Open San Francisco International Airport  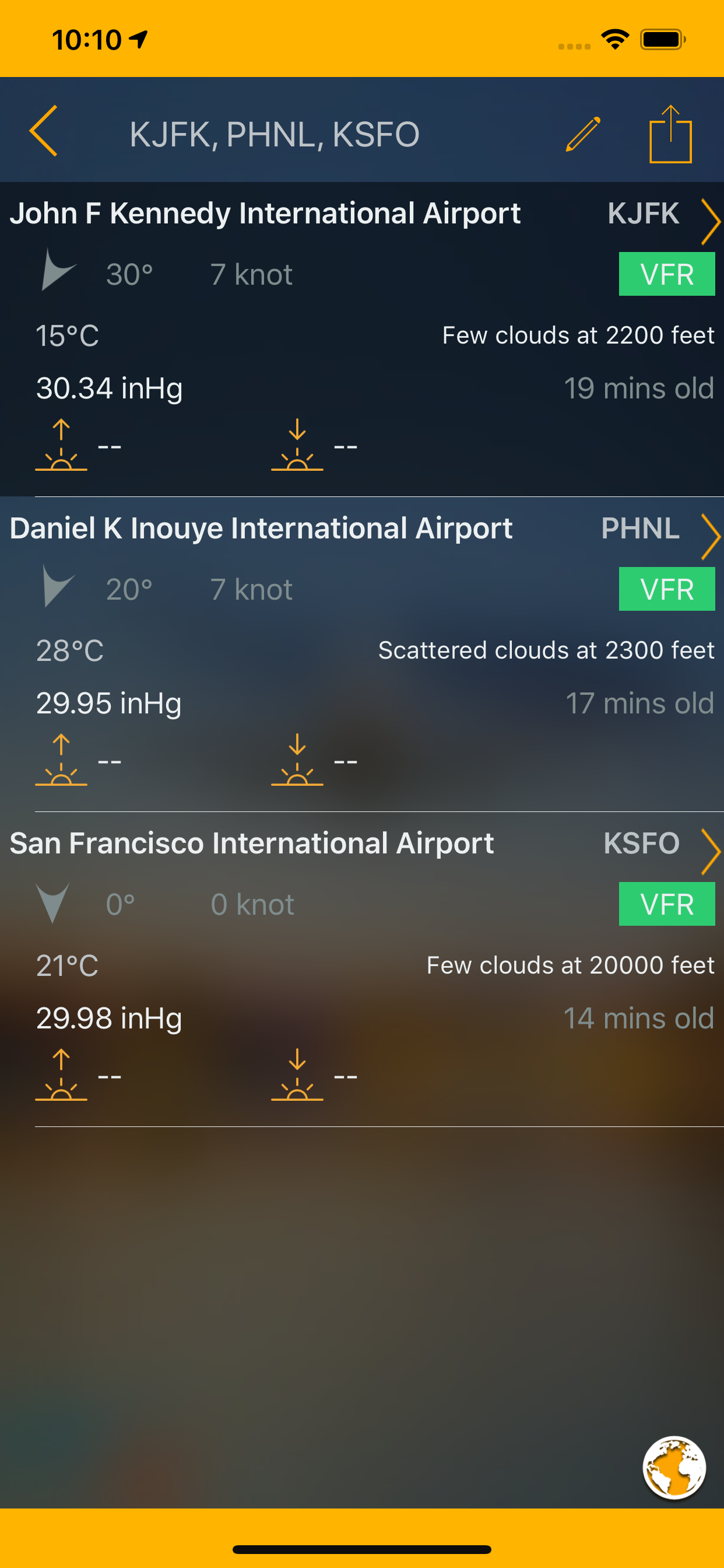pyautogui.click(x=252, y=843)
